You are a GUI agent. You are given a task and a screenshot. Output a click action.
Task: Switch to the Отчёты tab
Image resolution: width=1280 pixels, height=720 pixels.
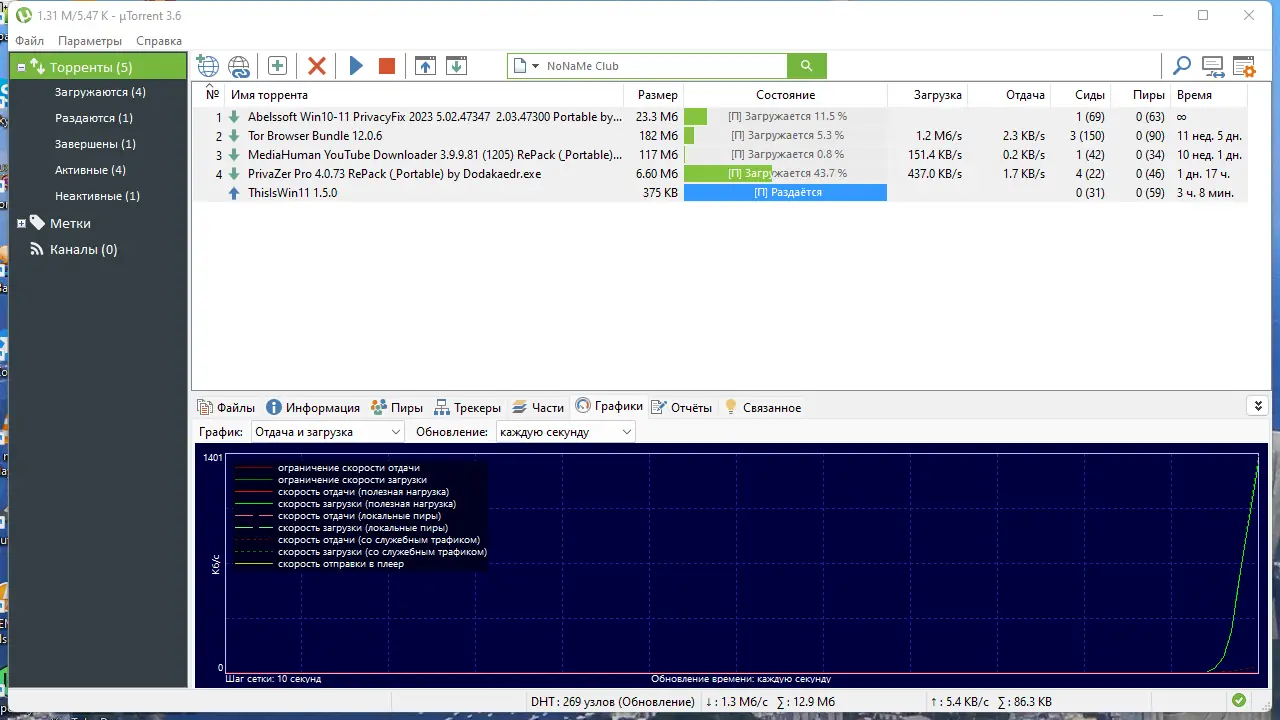pos(682,408)
